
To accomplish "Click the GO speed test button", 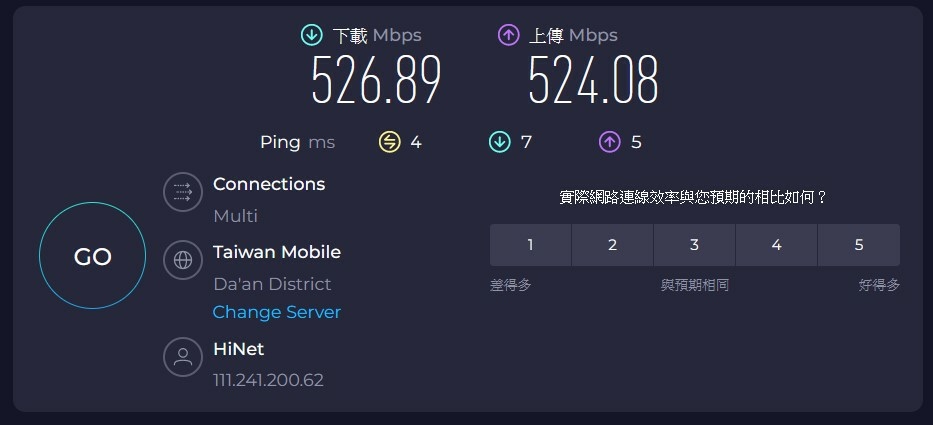I will (92, 257).
